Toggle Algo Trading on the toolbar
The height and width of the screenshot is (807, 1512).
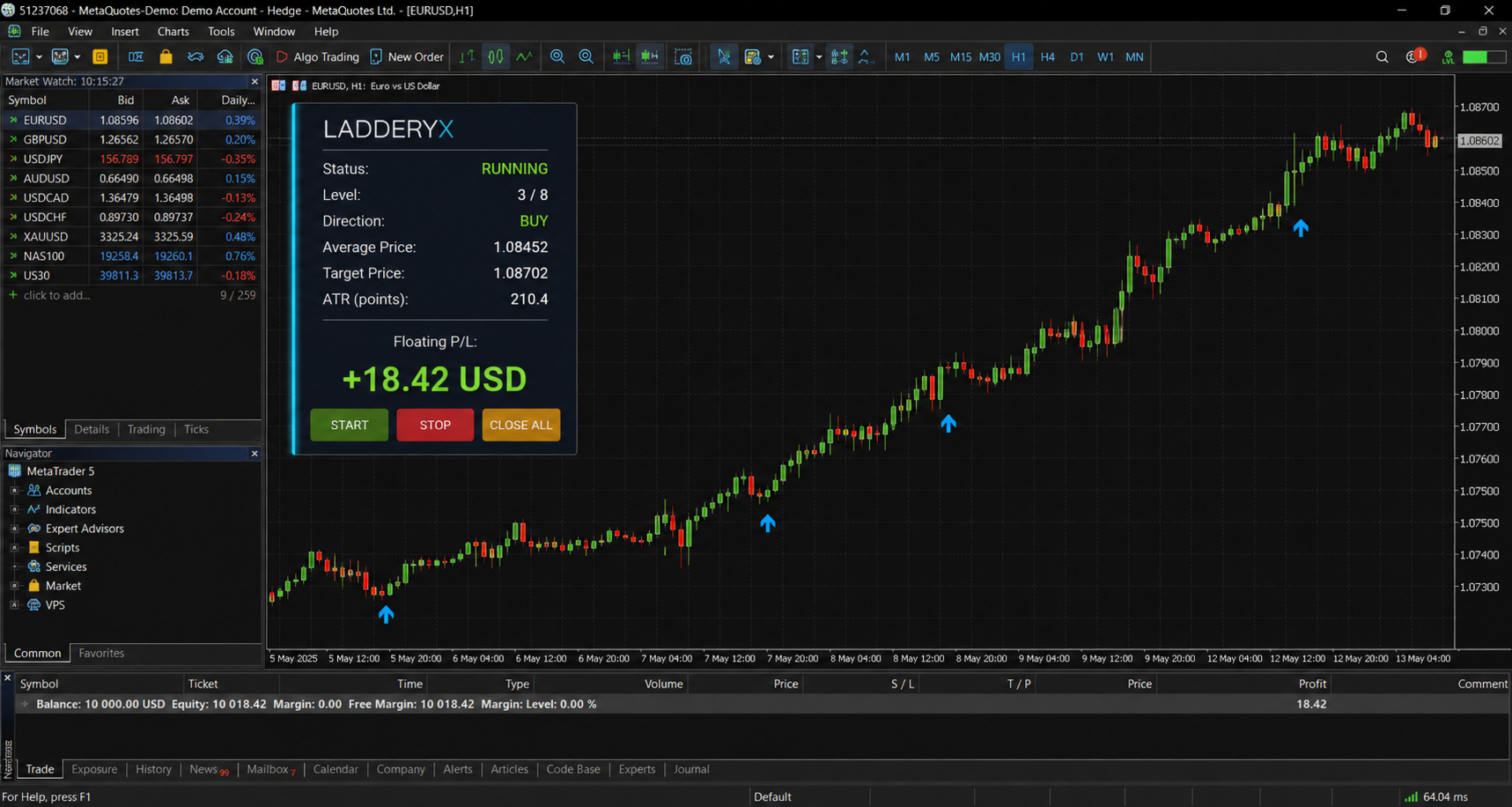tap(318, 56)
